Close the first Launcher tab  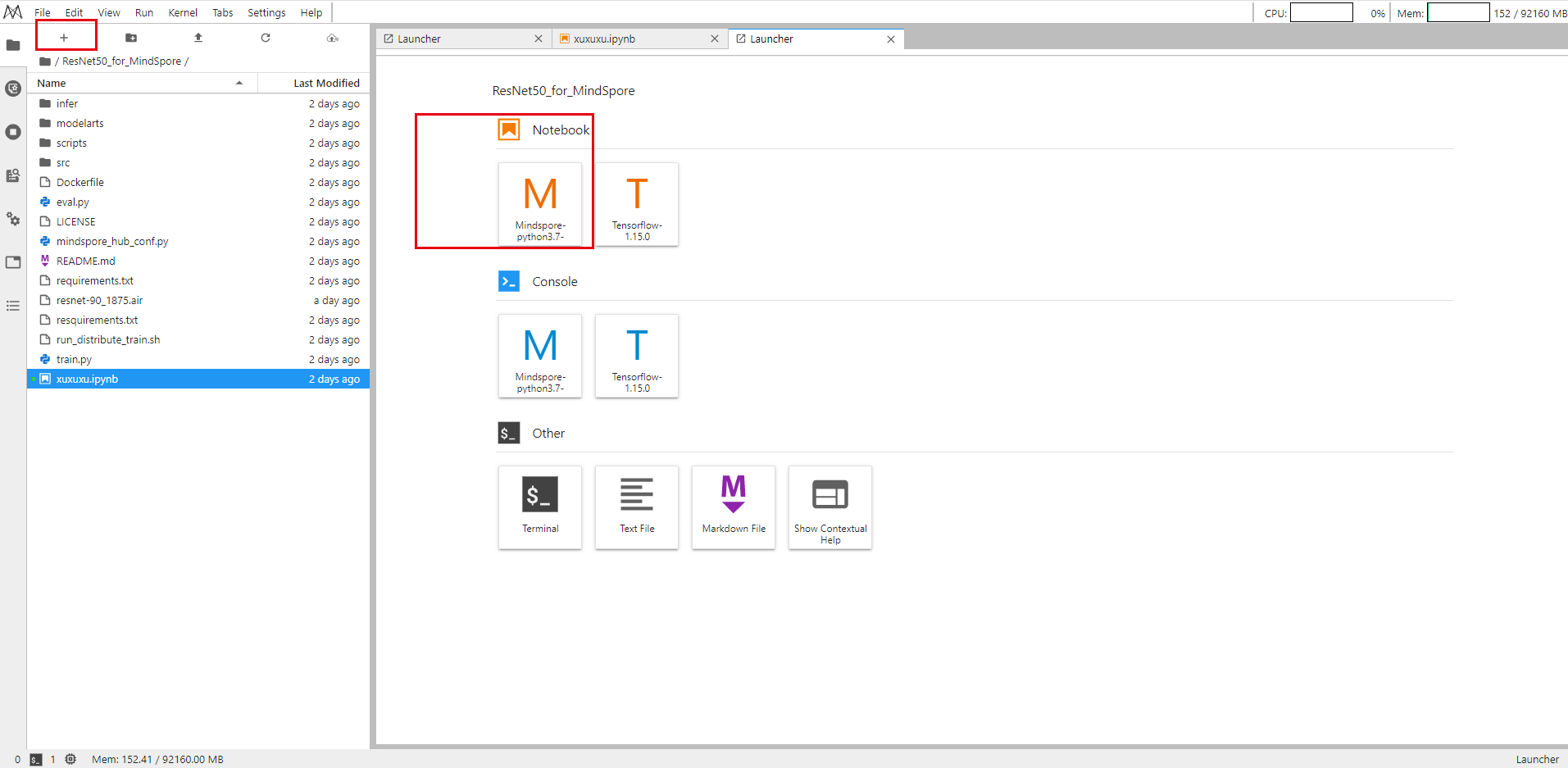tap(539, 39)
